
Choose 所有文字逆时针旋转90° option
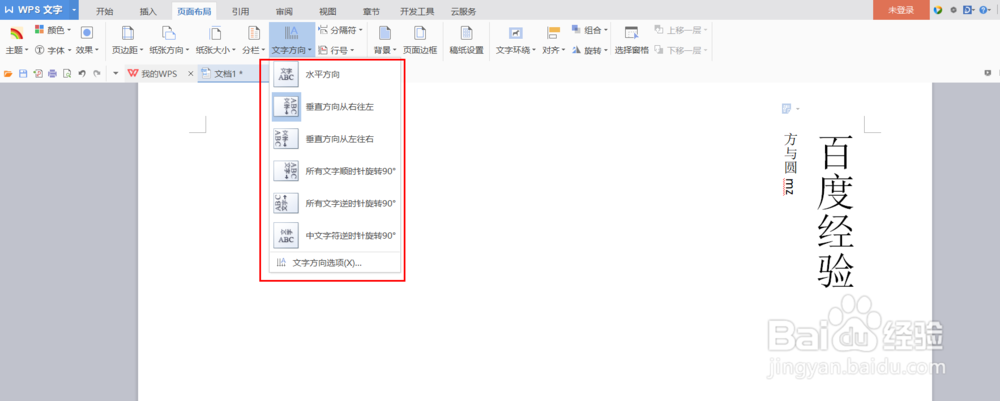335,203
